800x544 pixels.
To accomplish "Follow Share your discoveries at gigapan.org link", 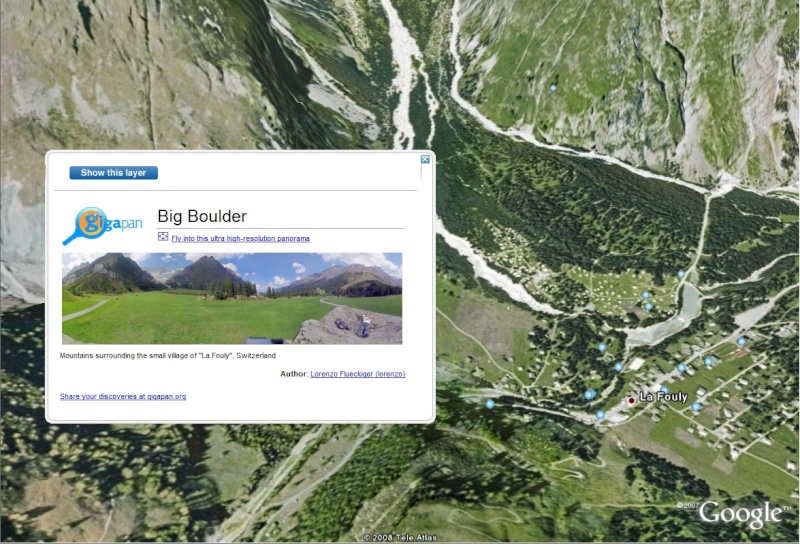I will (x=123, y=397).
